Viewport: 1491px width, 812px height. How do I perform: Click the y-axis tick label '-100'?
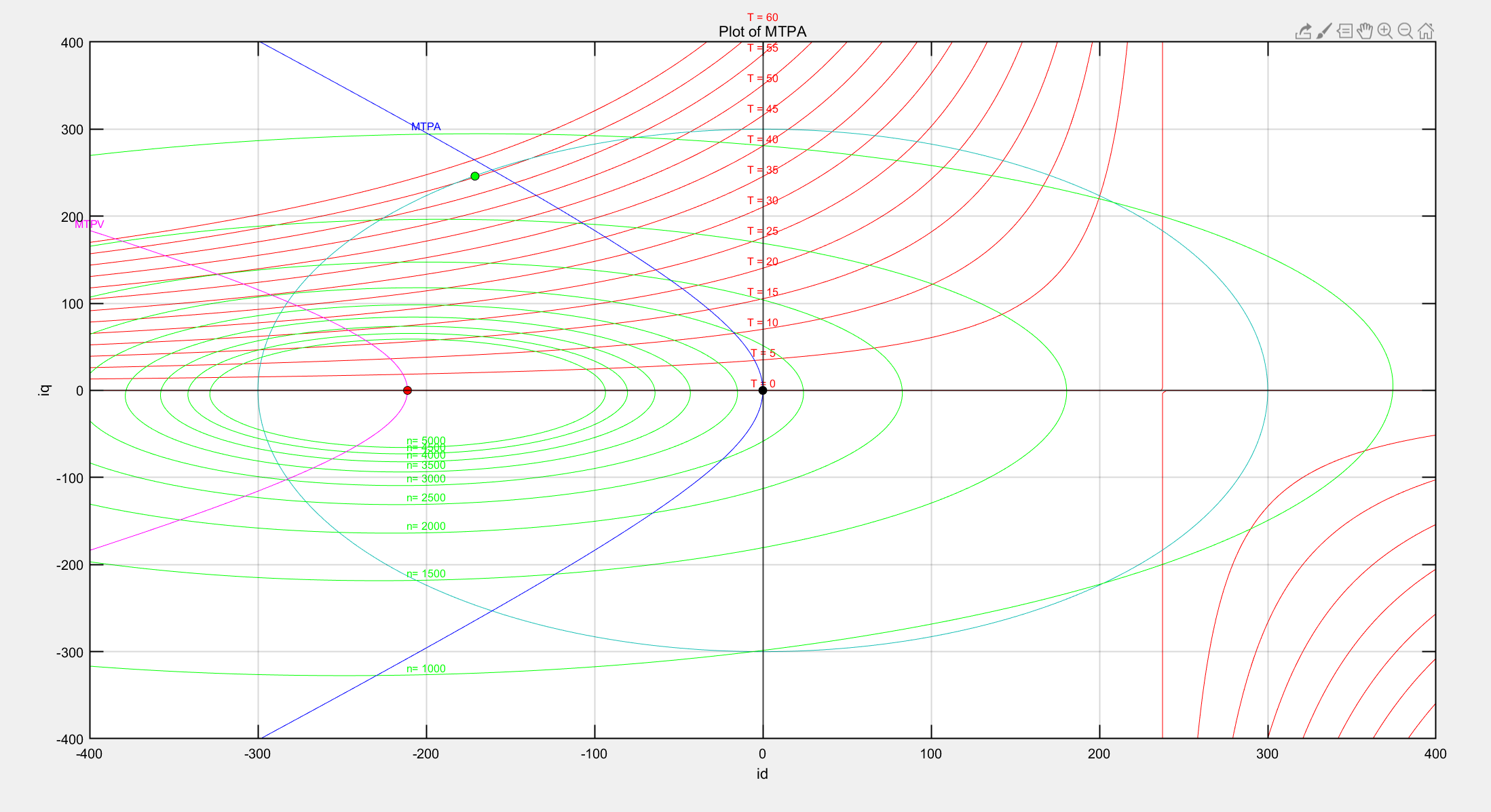click(x=70, y=478)
